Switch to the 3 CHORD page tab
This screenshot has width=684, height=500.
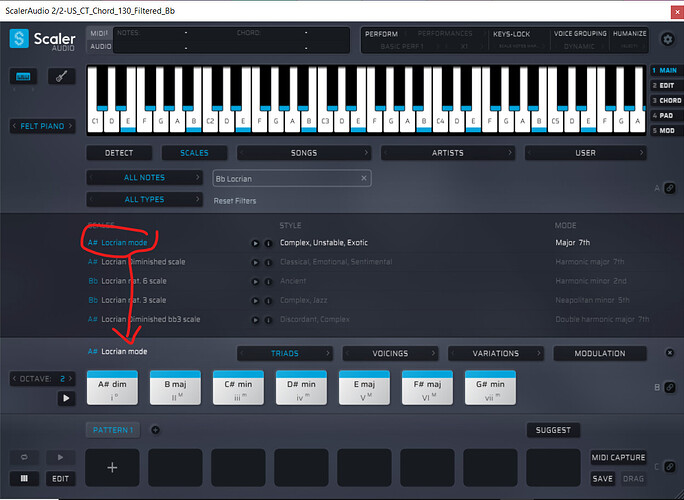click(x=667, y=100)
